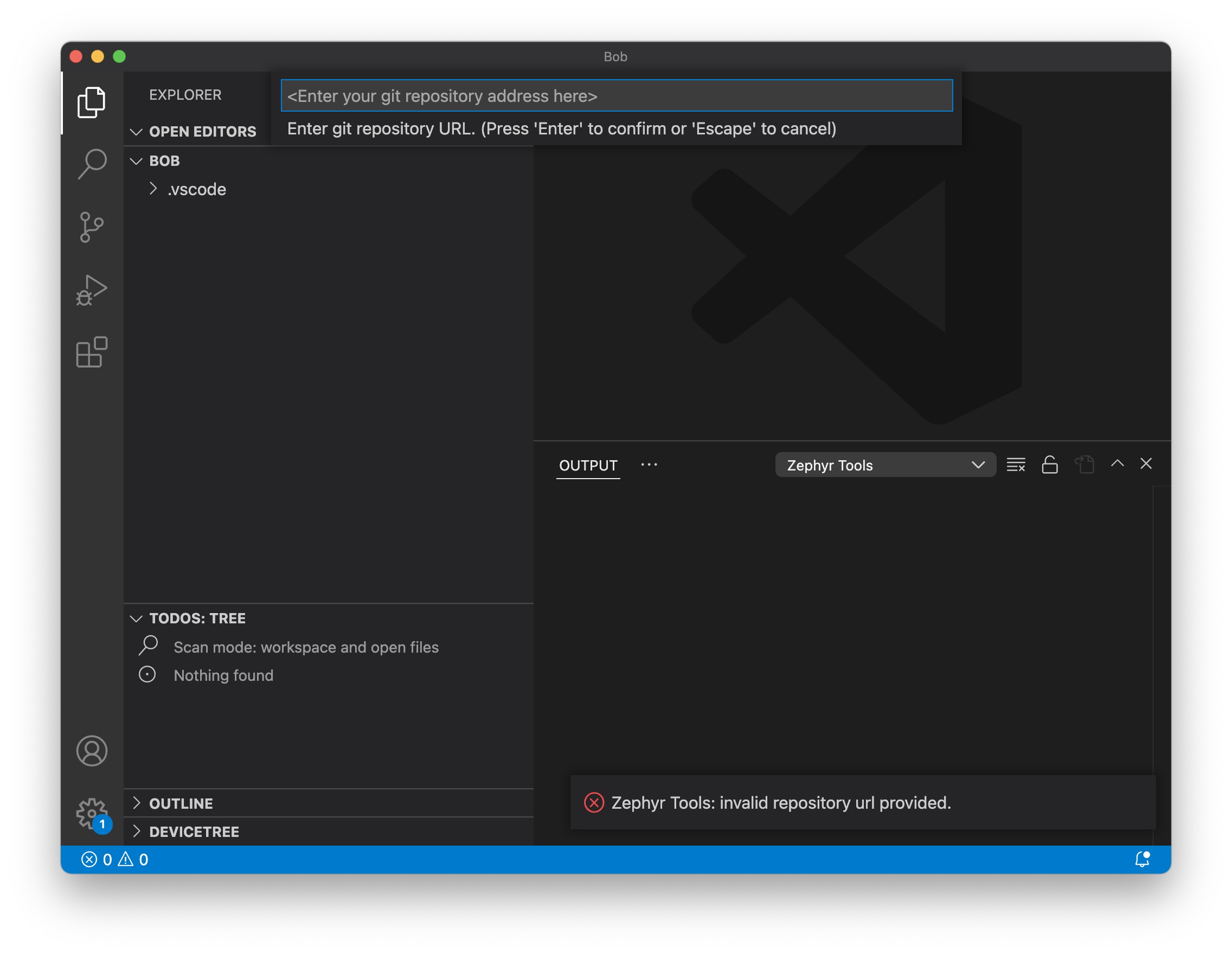Screen dimensions: 1232x954
Task: Open the Manage settings gear
Action: 92,813
